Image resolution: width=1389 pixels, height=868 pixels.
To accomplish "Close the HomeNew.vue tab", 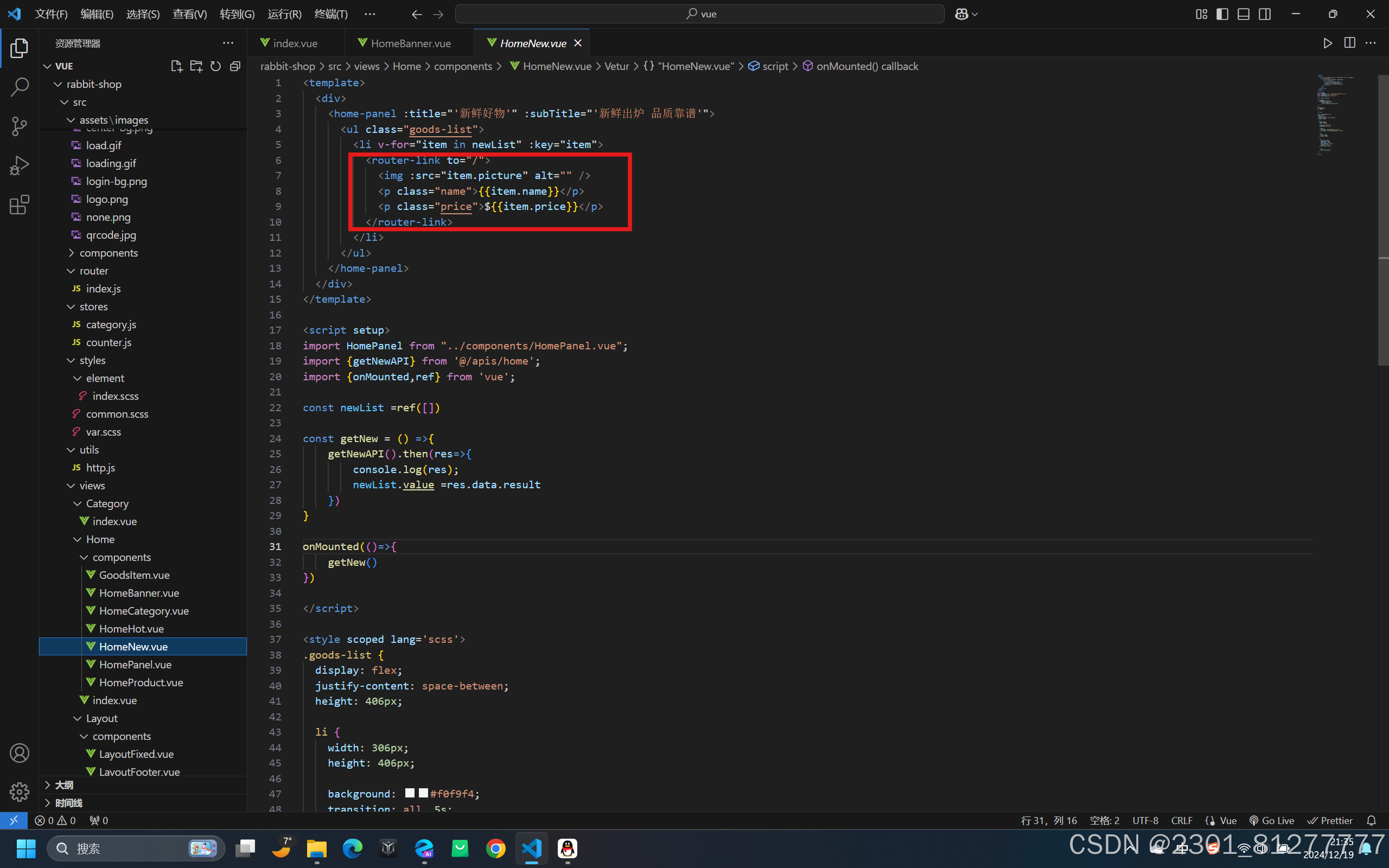I will (578, 43).
